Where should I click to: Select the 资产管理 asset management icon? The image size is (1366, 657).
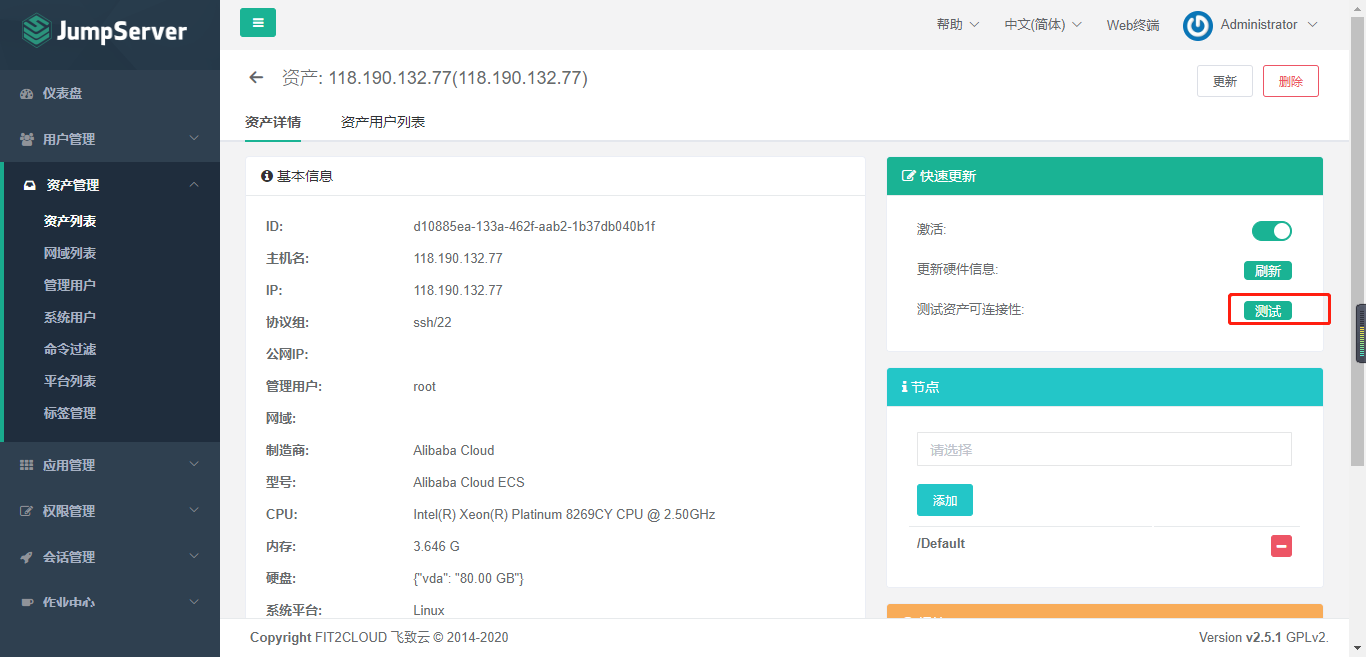click(x=28, y=184)
